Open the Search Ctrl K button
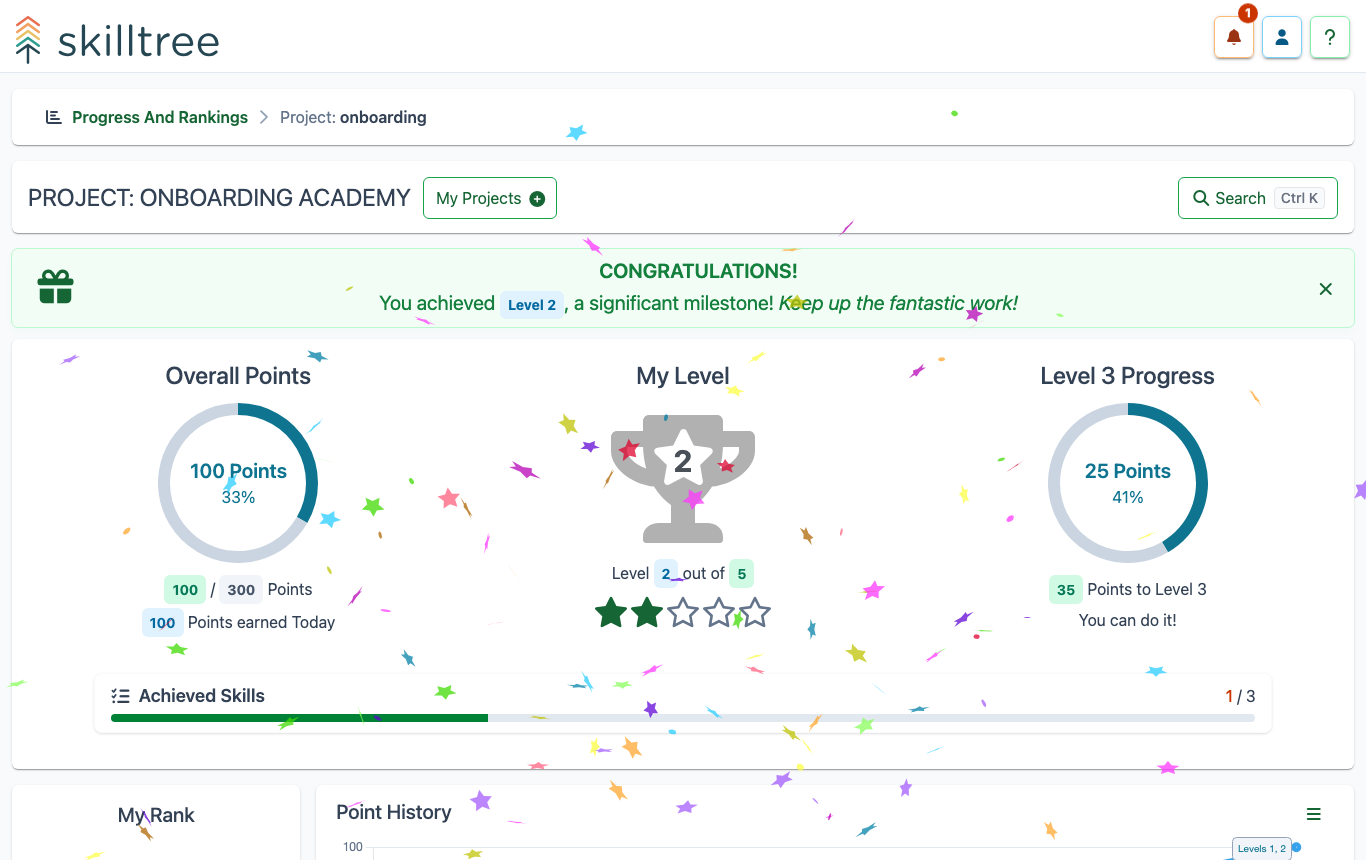The width and height of the screenshot is (1366, 860). point(1257,198)
